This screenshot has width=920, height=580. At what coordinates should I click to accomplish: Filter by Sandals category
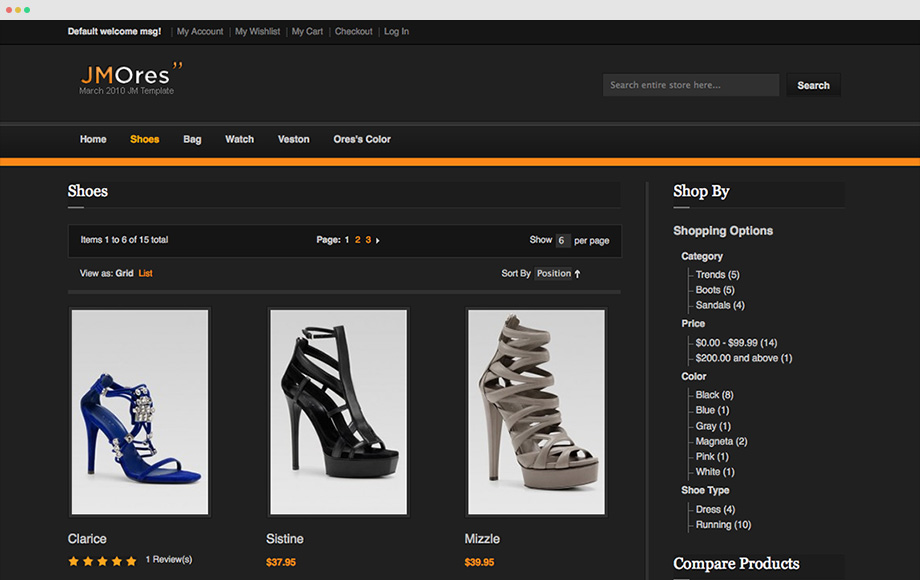(x=720, y=306)
